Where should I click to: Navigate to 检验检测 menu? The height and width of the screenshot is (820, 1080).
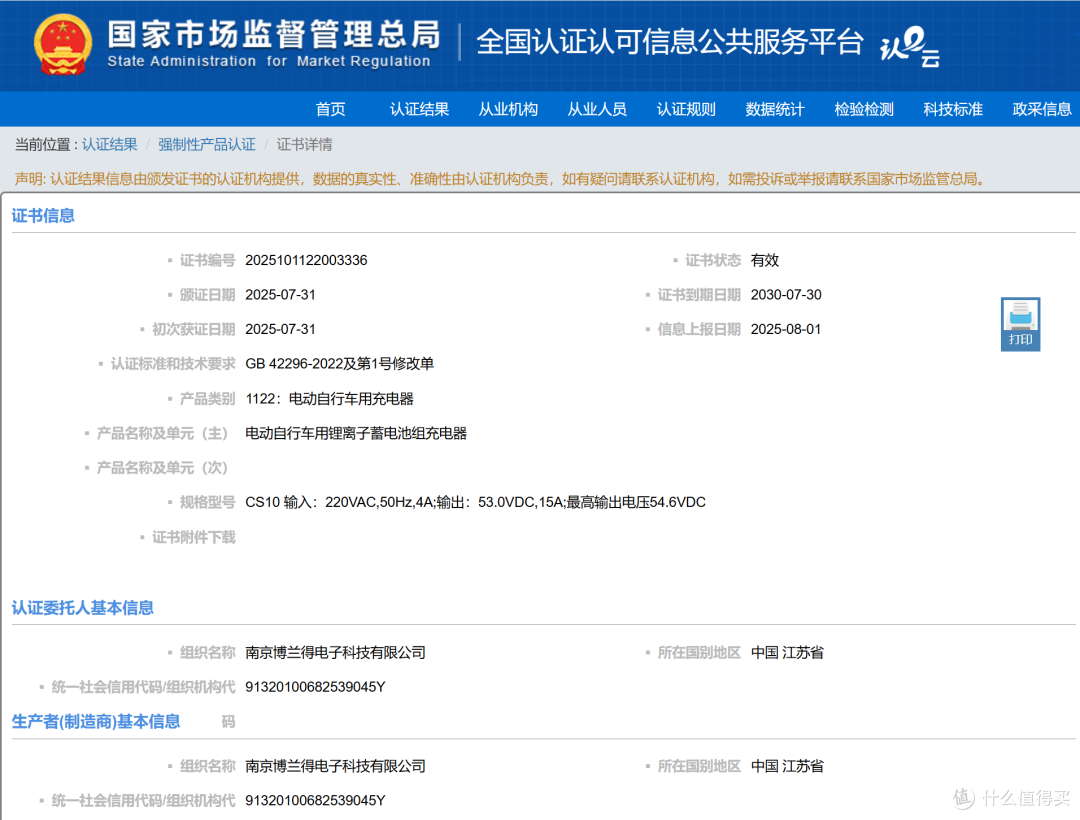coord(864,109)
